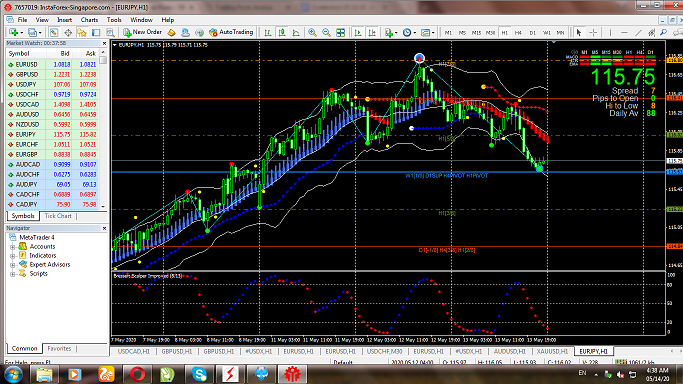Click the New Order button
The height and width of the screenshot is (384, 683).
pos(142,32)
